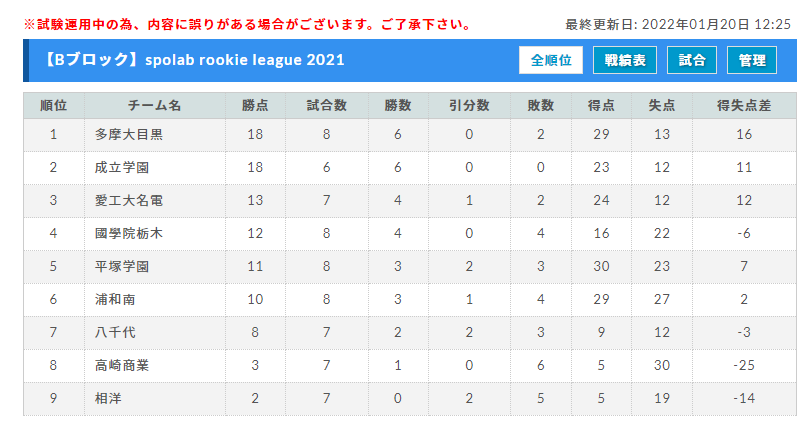This screenshot has height=431, width=812.
Task: Click team name 浦和南
Action: pyautogui.click(x=115, y=299)
